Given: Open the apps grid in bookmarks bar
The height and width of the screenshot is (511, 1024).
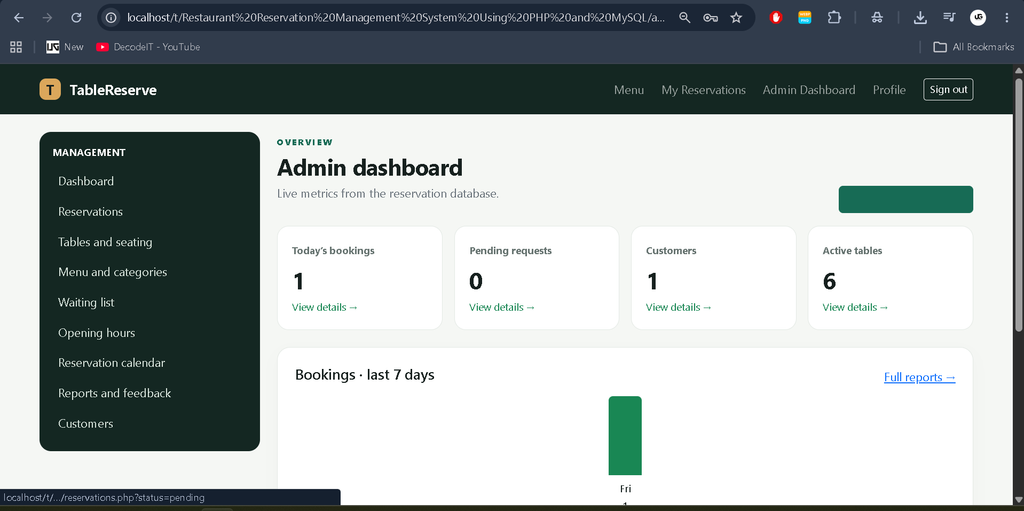Looking at the screenshot, I should (x=16, y=47).
